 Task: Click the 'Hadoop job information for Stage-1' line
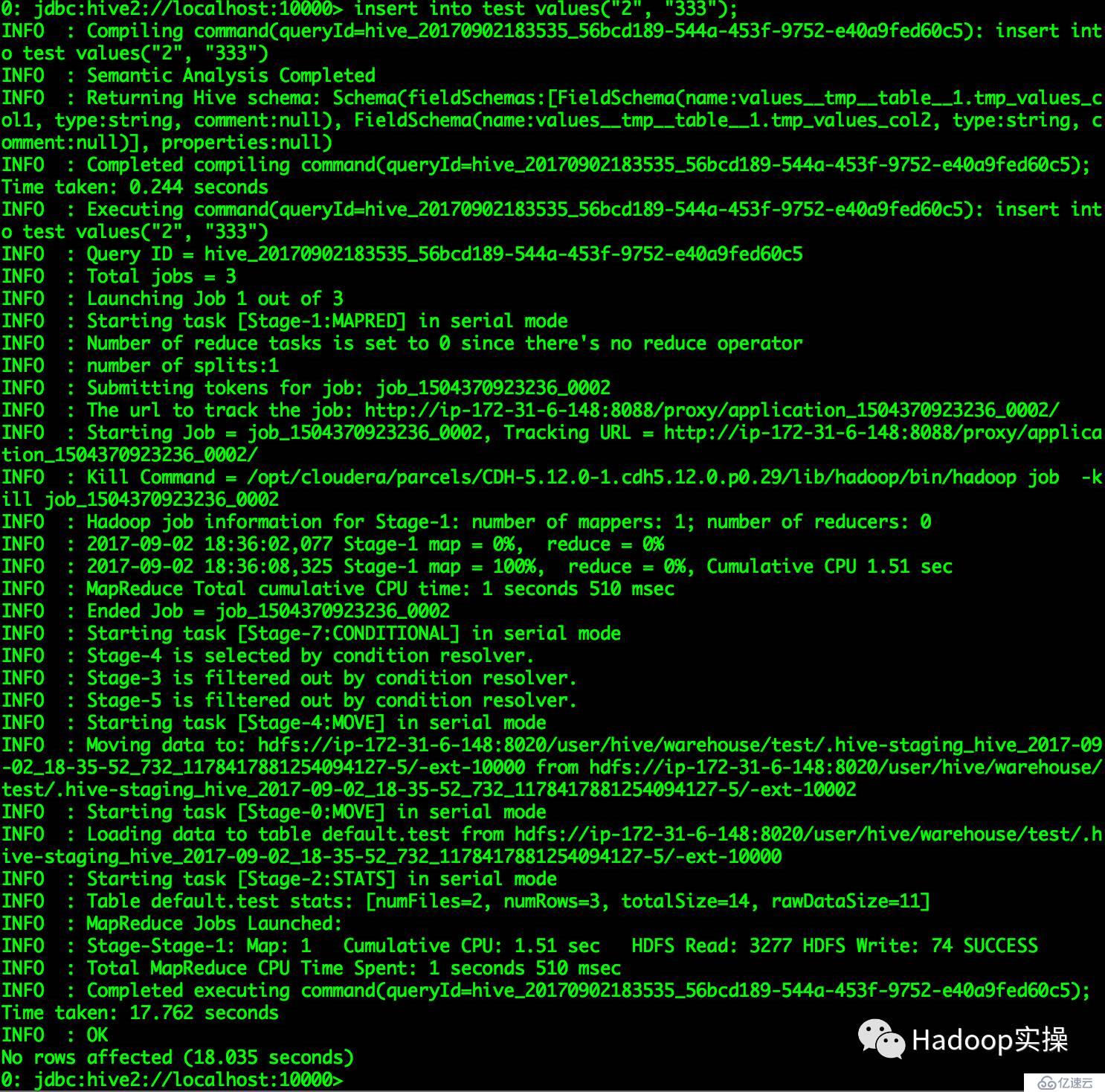pyautogui.click(x=466, y=521)
